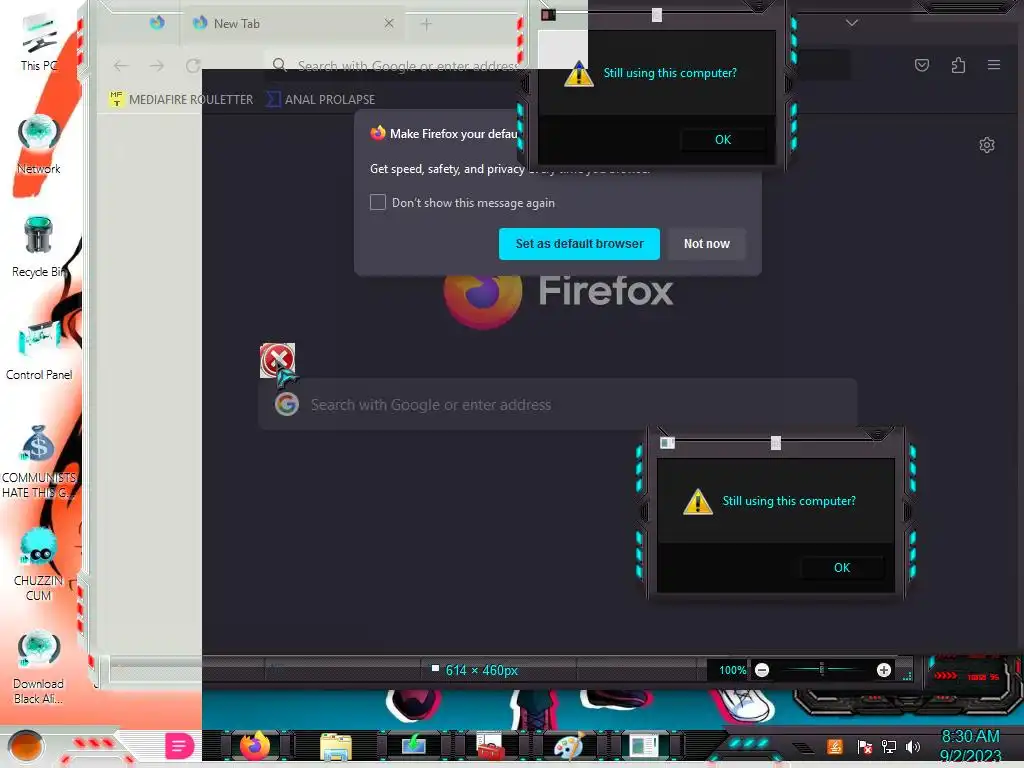Screen dimensions: 1024x768
Task: Click the orange Java tray icon
Action: (835, 746)
